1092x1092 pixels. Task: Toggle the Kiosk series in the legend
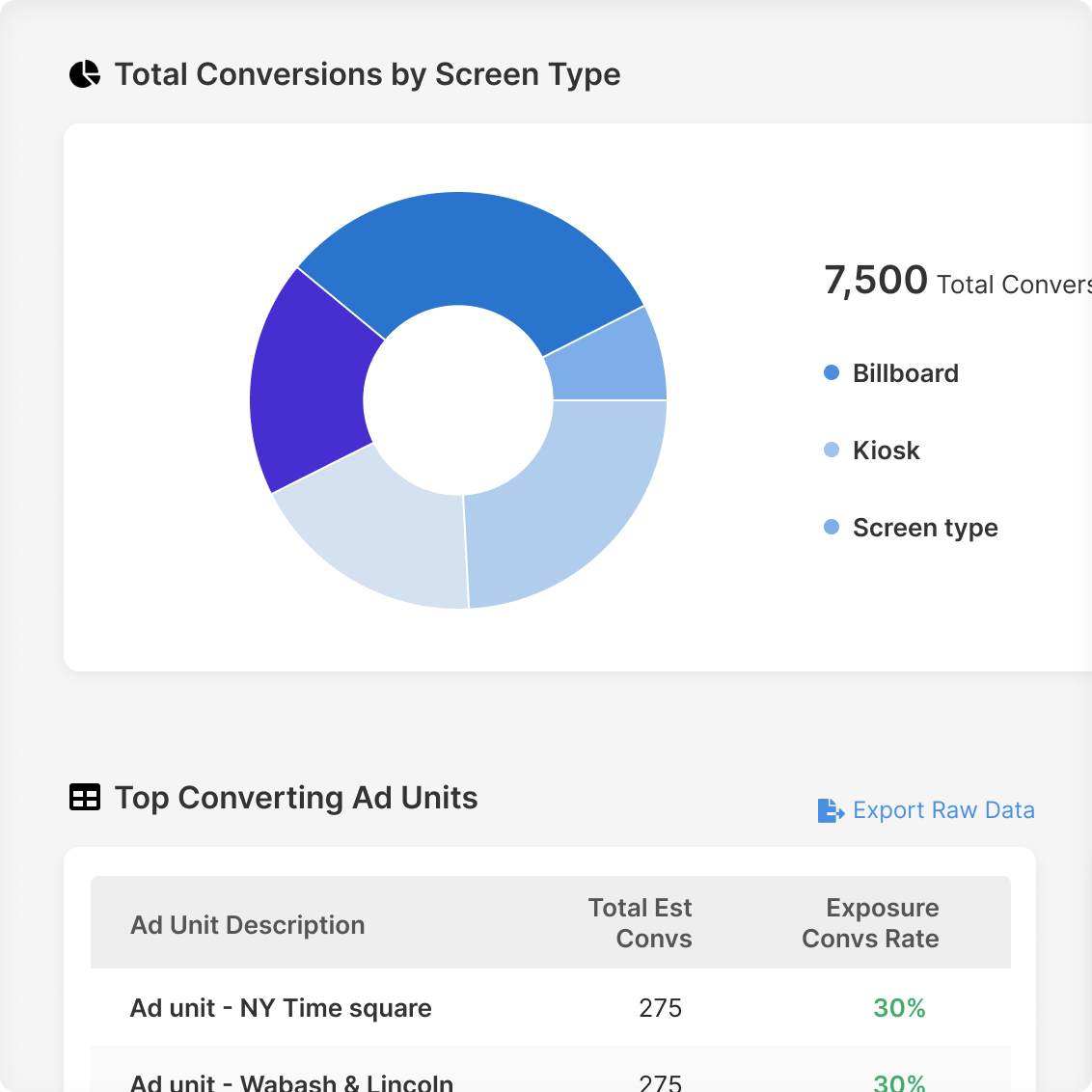886,450
